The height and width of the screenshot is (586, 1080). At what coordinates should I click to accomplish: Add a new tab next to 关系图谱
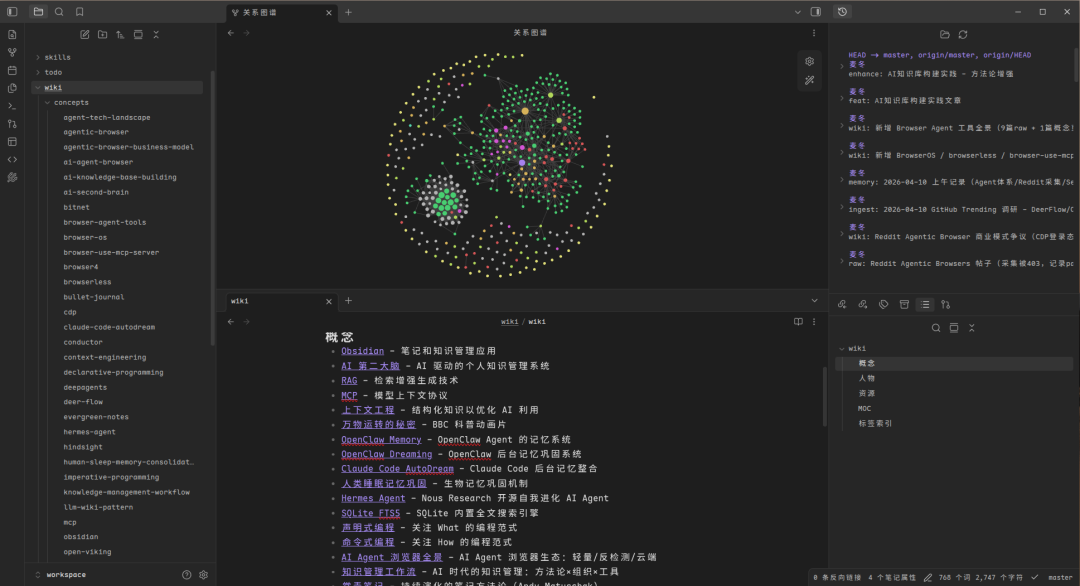349,12
